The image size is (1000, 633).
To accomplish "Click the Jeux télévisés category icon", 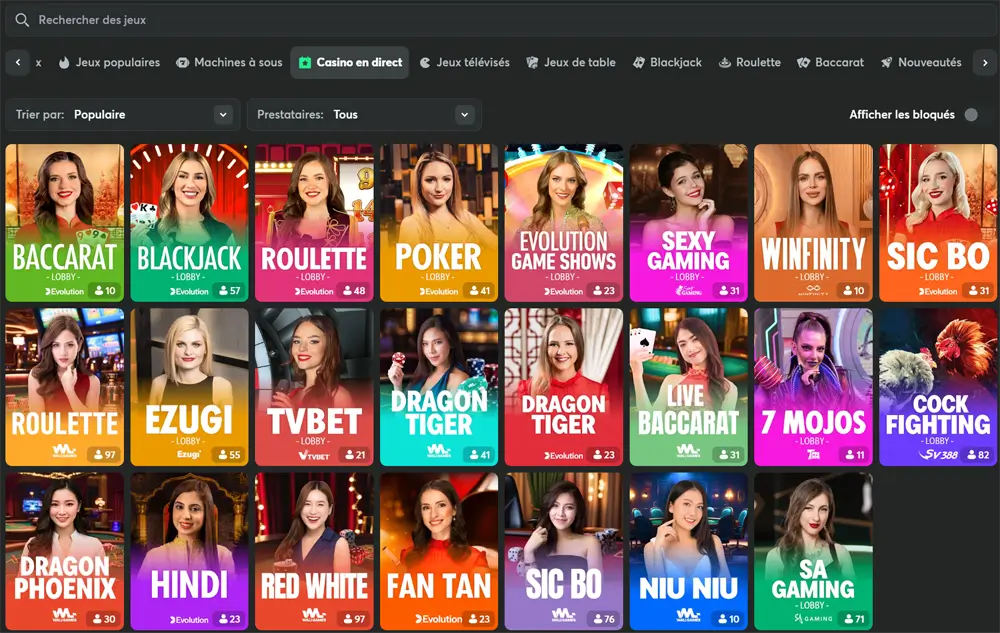I will click(x=425, y=62).
